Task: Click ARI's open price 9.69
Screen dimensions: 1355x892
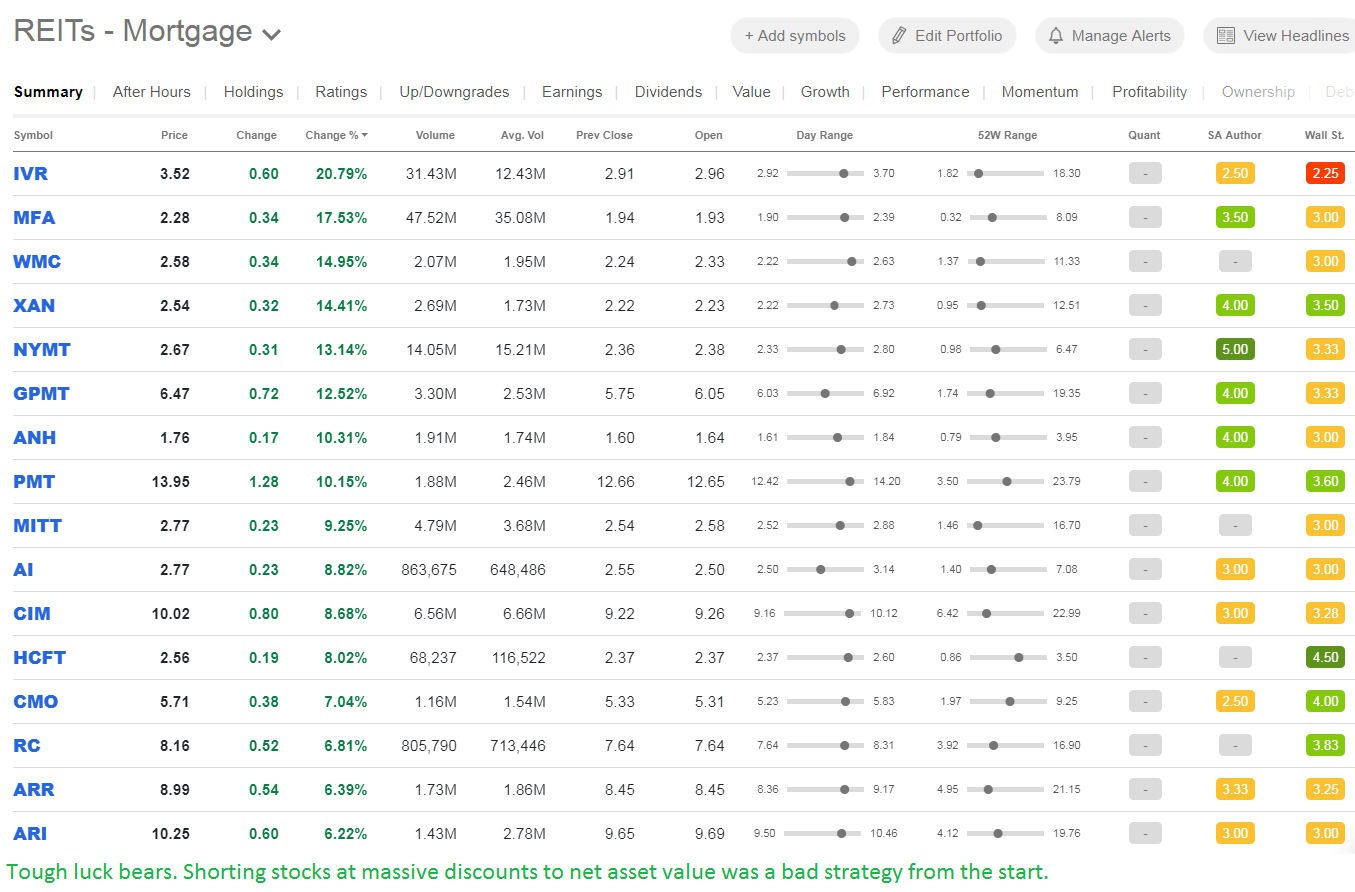Action: tap(709, 834)
